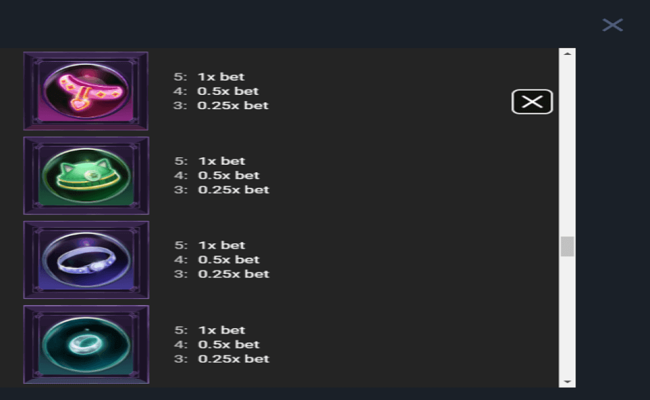Click the top-right X above the panel

coord(612,25)
